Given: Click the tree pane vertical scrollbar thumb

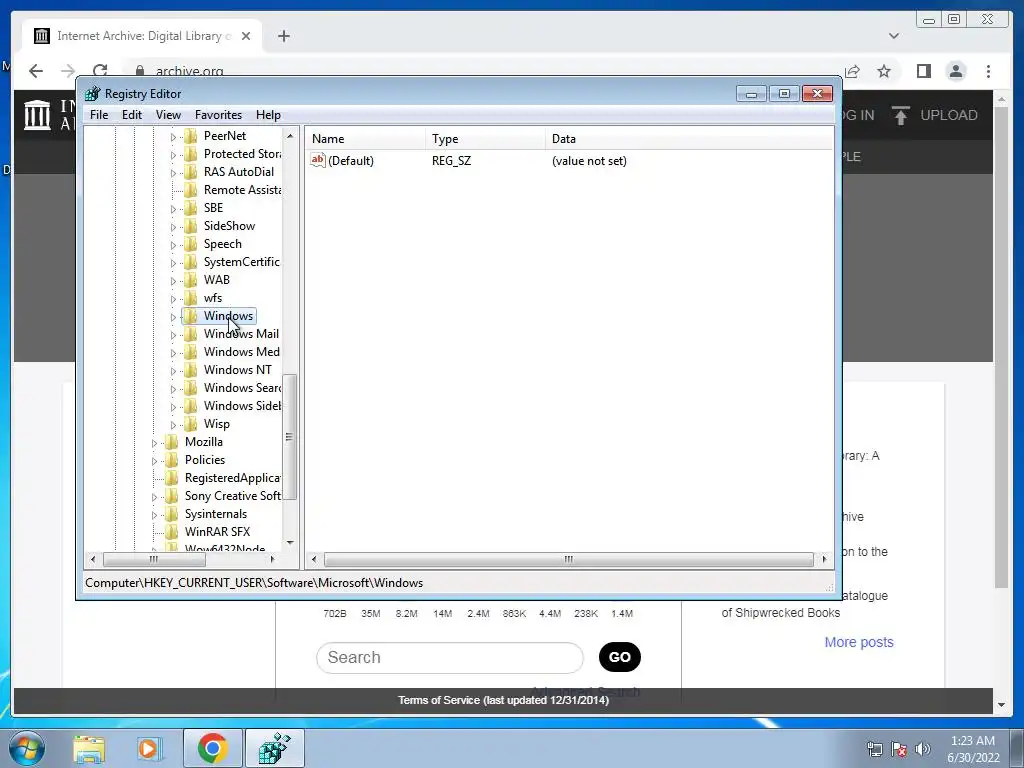Looking at the screenshot, I should (289, 438).
